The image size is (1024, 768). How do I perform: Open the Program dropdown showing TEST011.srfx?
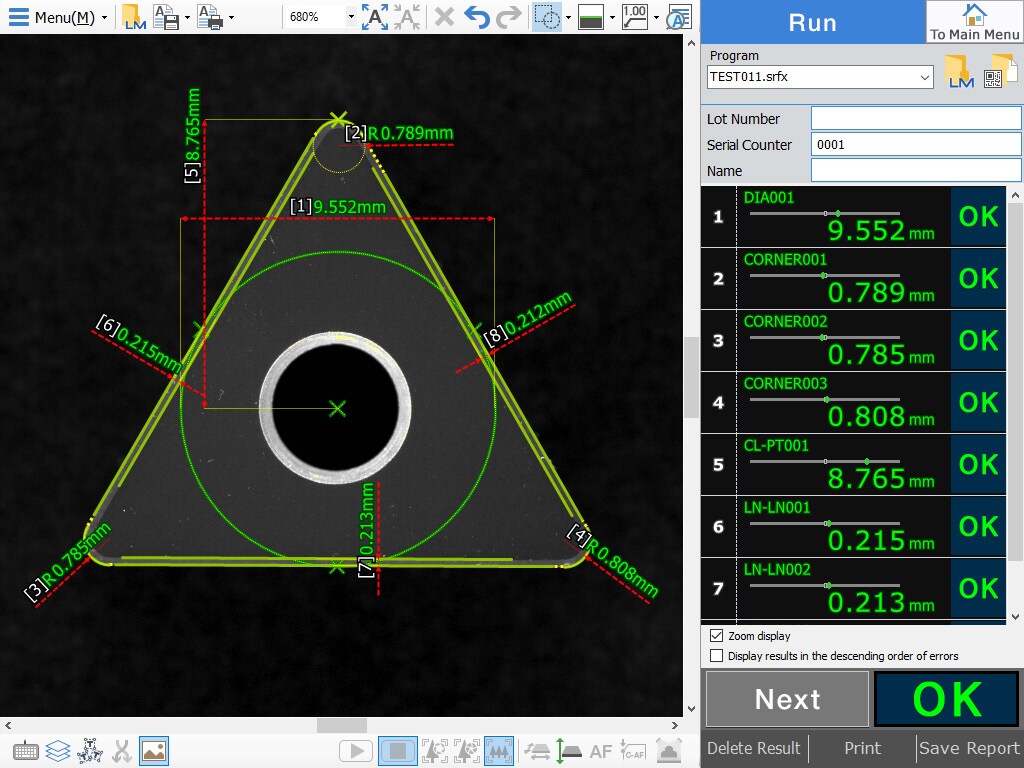[924, 77]
